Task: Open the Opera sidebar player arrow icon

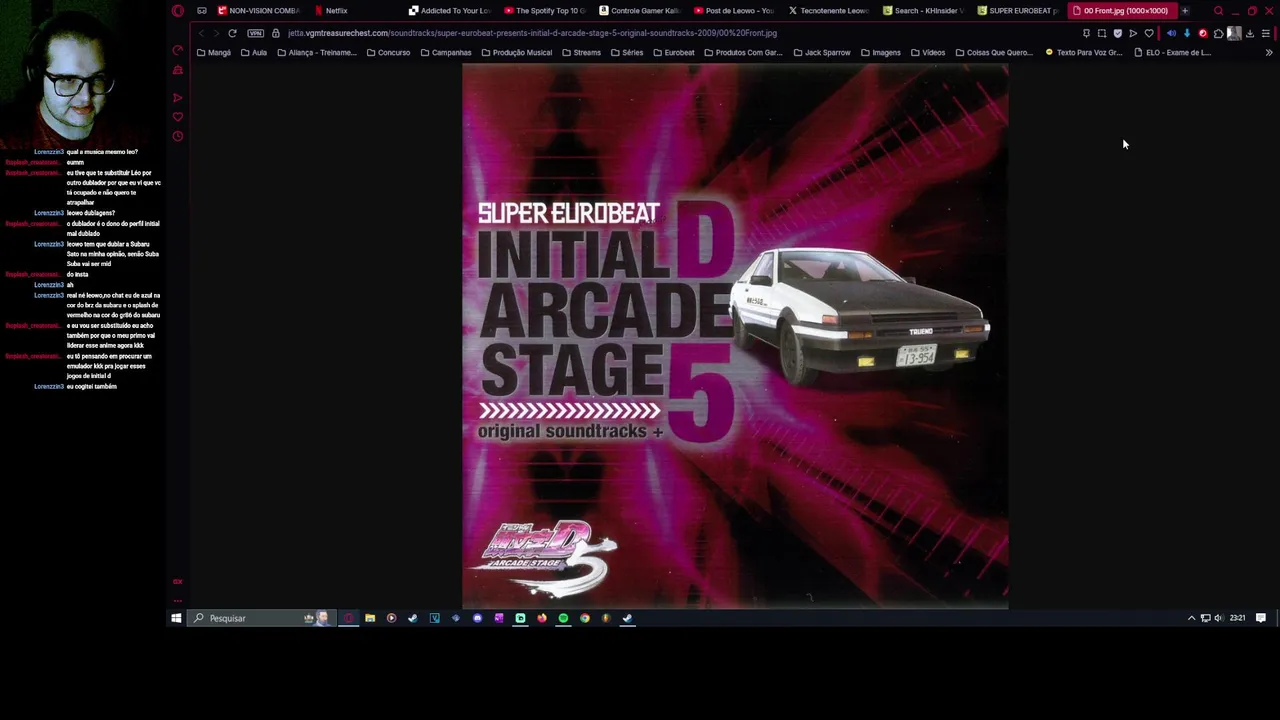Action: tap(178, 98)
